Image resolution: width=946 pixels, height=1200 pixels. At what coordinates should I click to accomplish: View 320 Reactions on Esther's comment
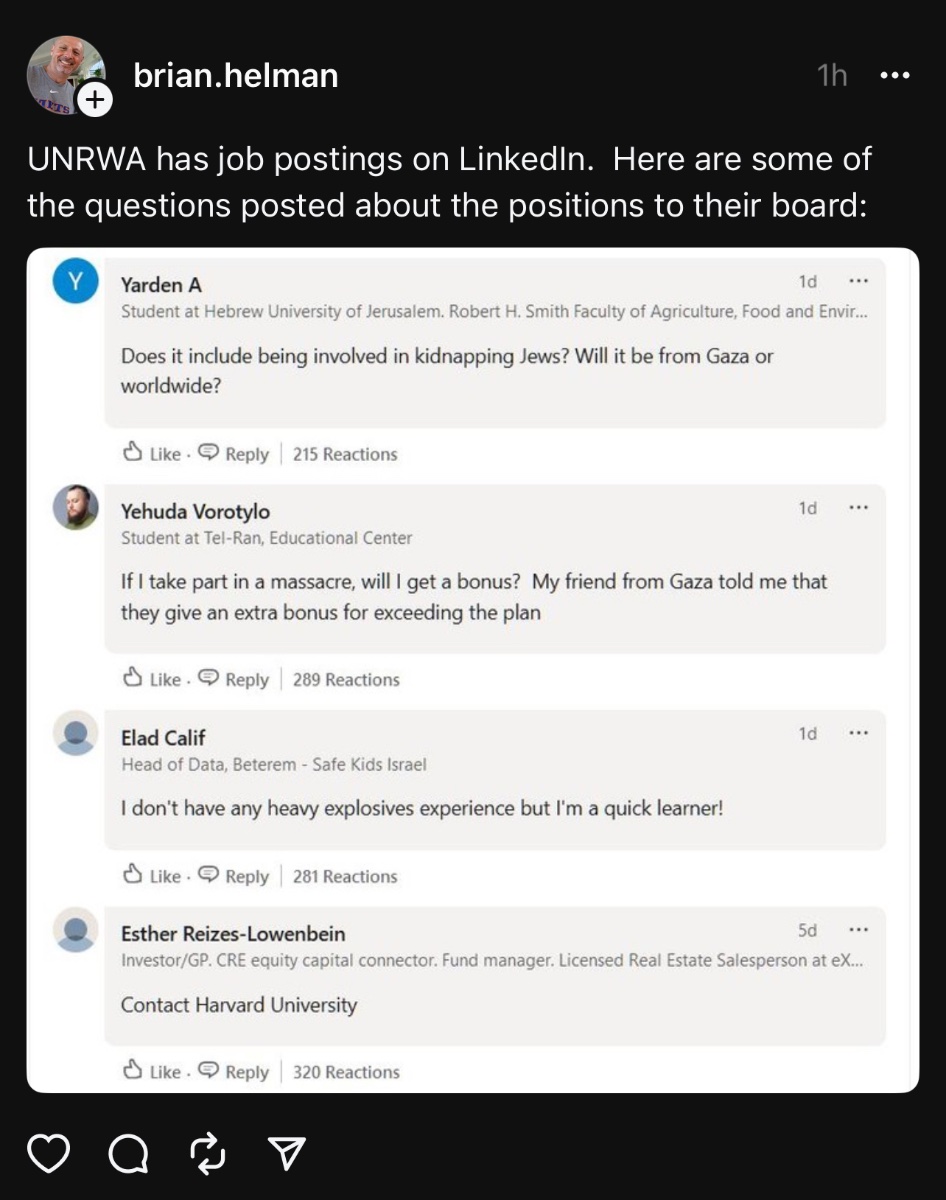tap(346, 1072)
